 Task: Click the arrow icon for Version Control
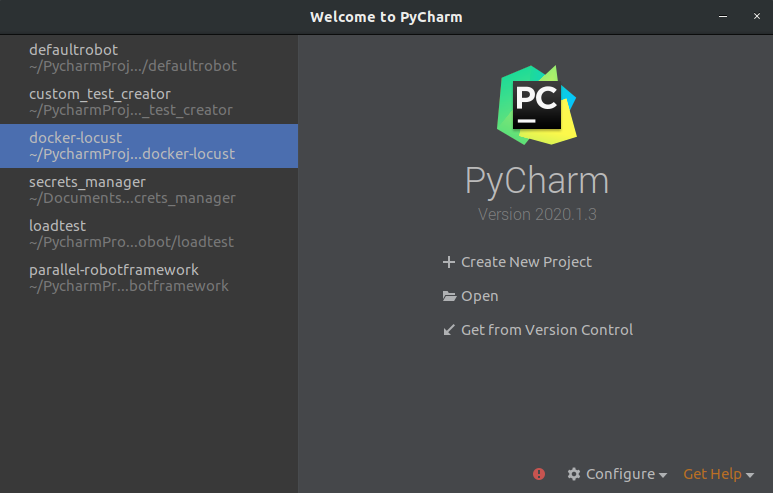pos(449,330)
